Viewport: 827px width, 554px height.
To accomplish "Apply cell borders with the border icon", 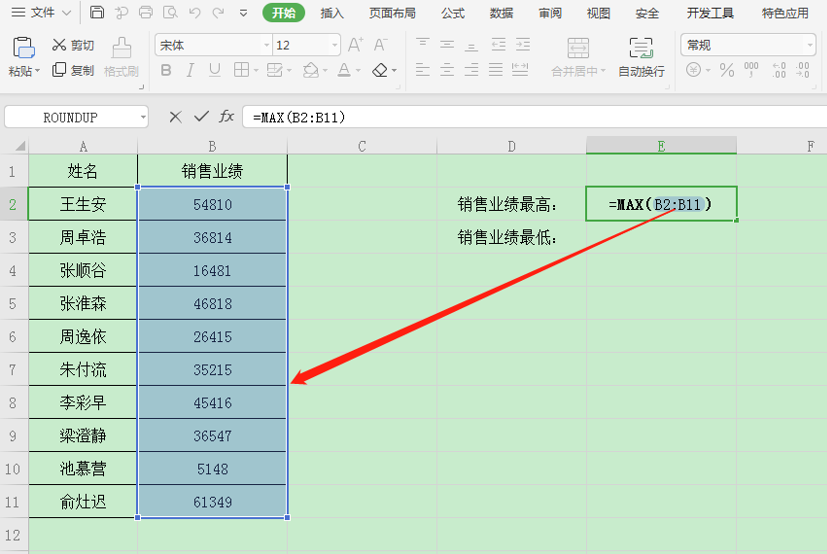I will (x=242, y=70).
